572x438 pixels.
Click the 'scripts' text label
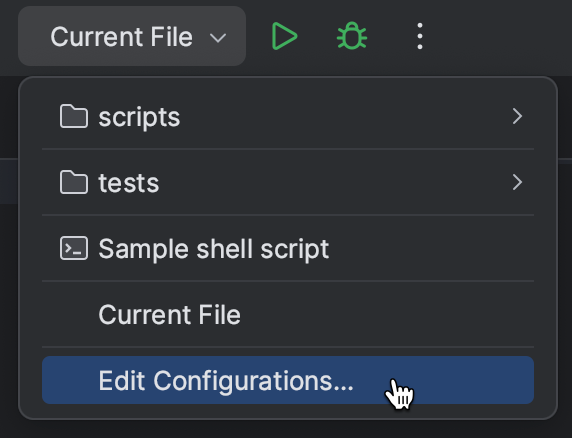(139, 117)
